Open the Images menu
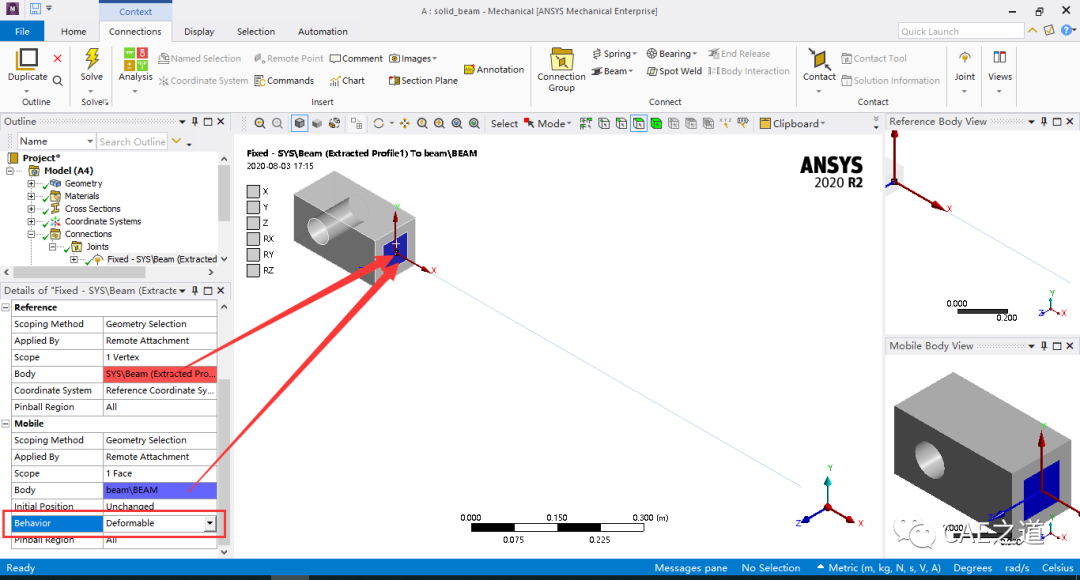1080x580 pixels. pos(413,59)
